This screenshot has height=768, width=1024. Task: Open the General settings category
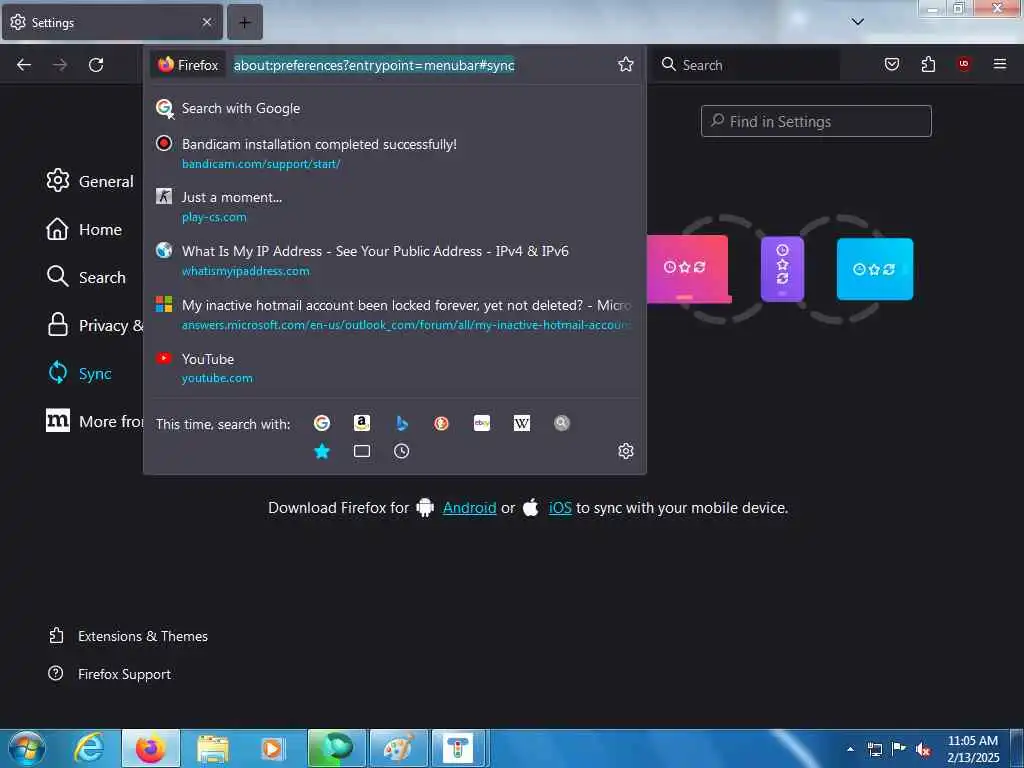90,181
